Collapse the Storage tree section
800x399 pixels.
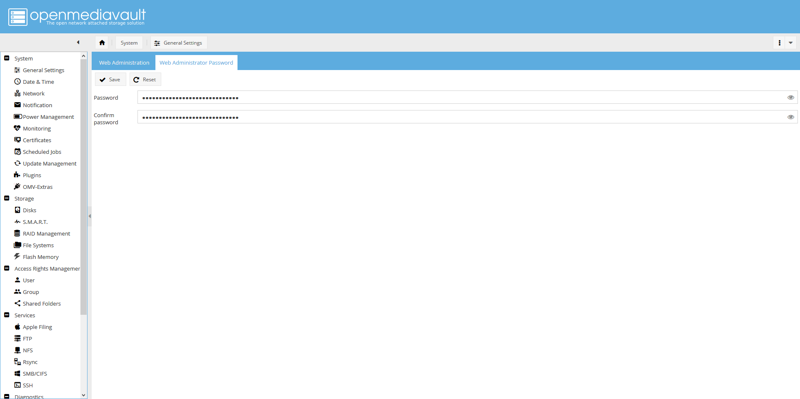pos(7,198)
